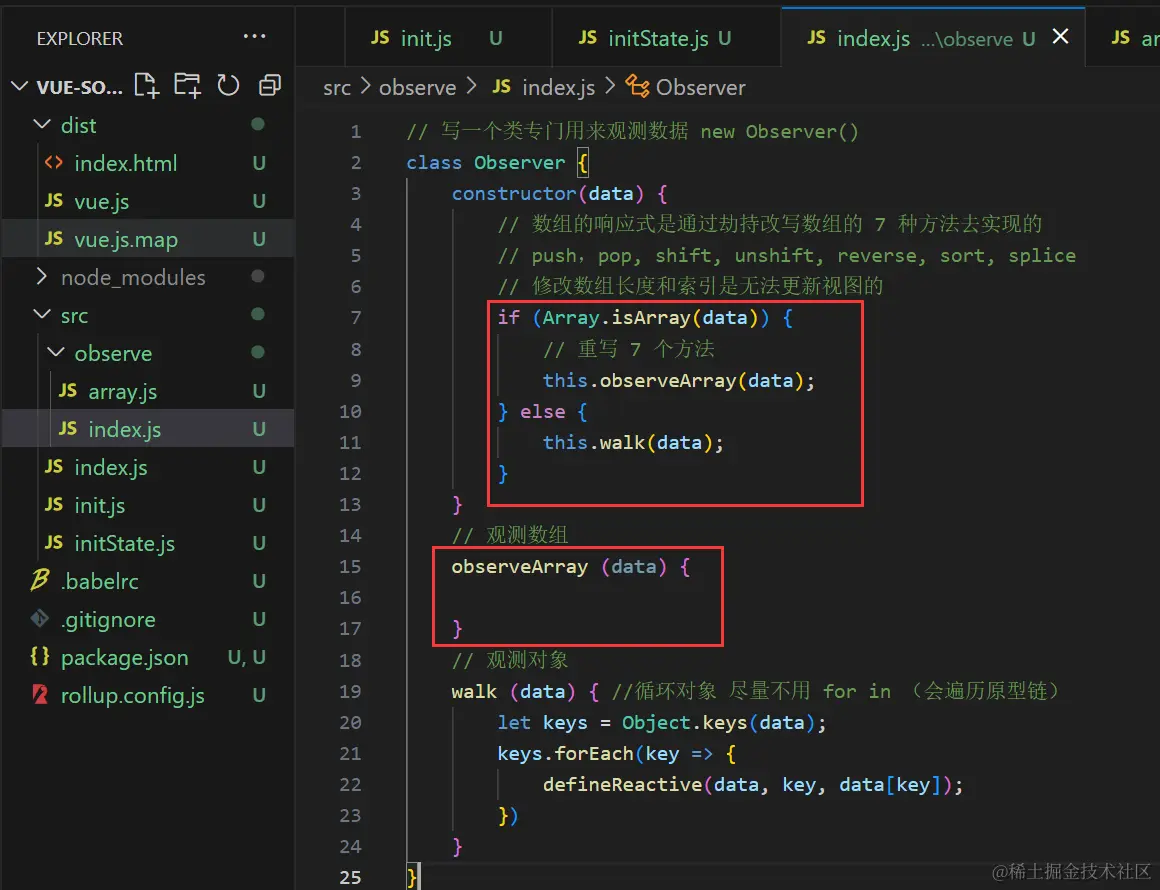Screen dimensions: 1160x890
Task: Click the JS icon beside array.js
Action: pyautogui.click(x=67, y=391)
